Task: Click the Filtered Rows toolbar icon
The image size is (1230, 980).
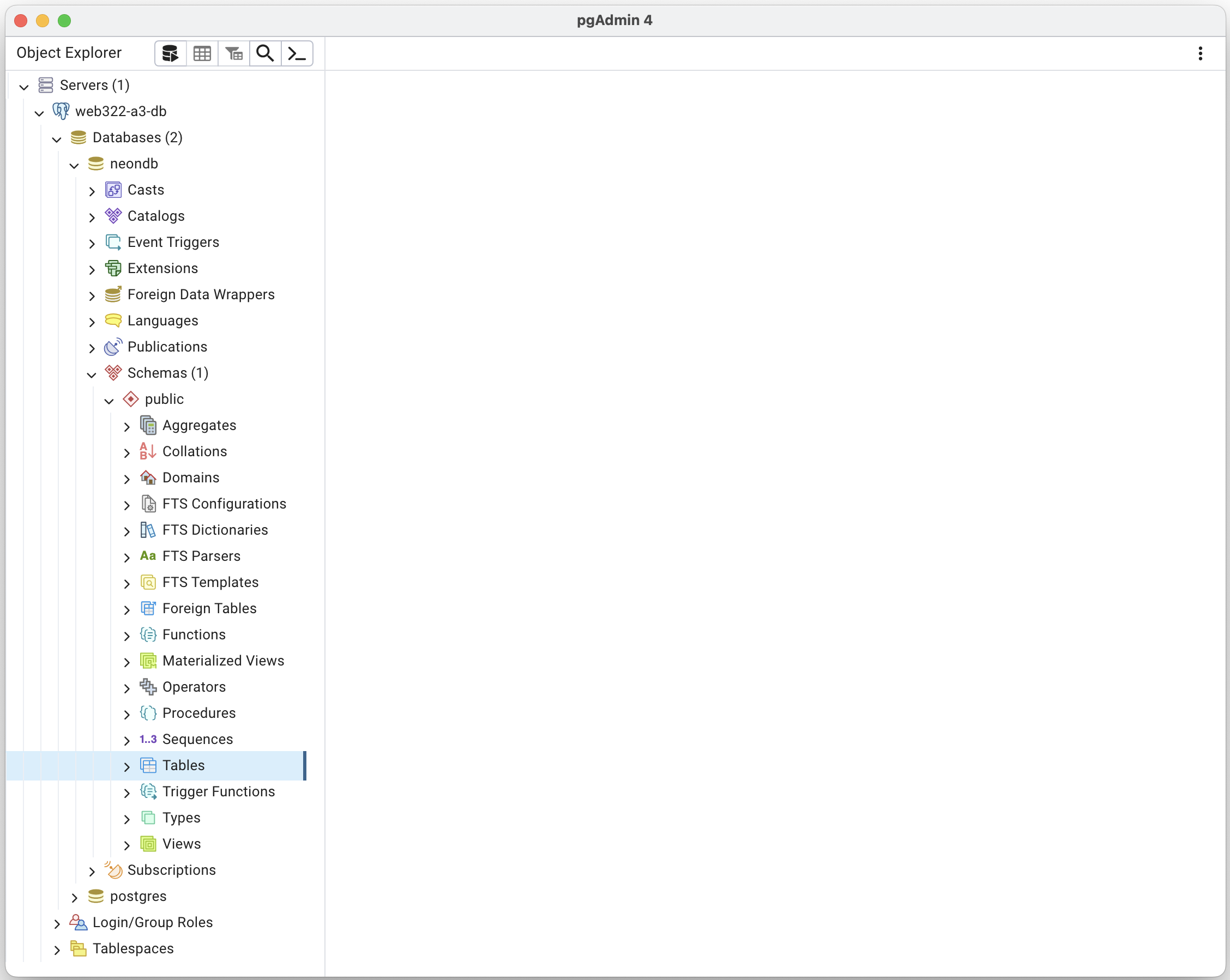Action: click(x=234, y=53)
